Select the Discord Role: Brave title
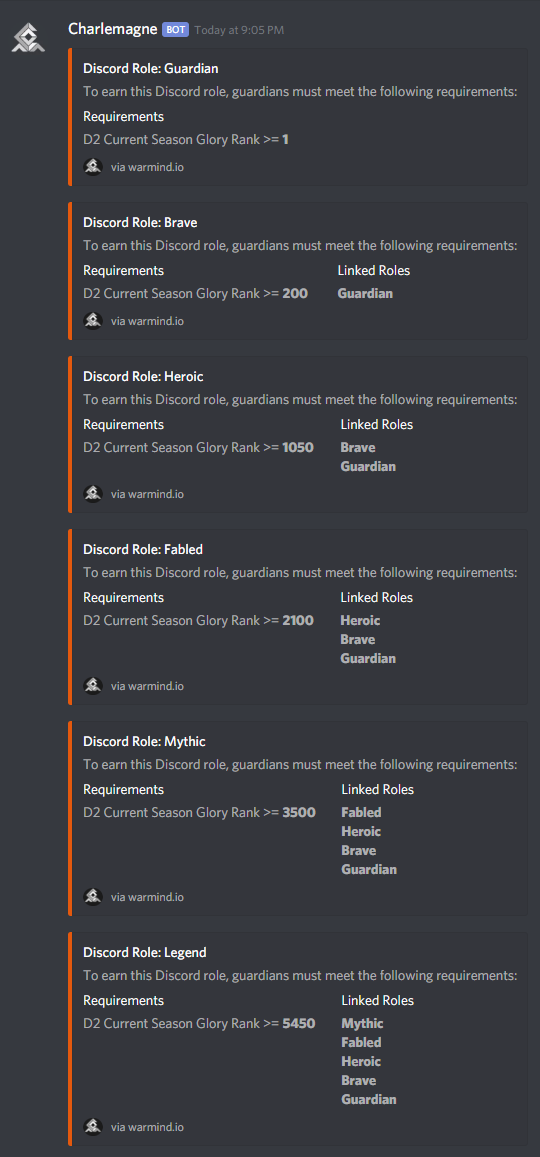Viewport: 540px width, 1157px height. tap(140, 222)
